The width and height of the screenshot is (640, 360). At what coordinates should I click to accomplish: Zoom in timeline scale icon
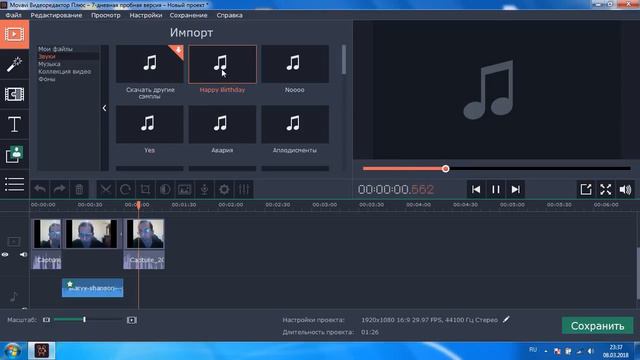(x=131, y=320)
